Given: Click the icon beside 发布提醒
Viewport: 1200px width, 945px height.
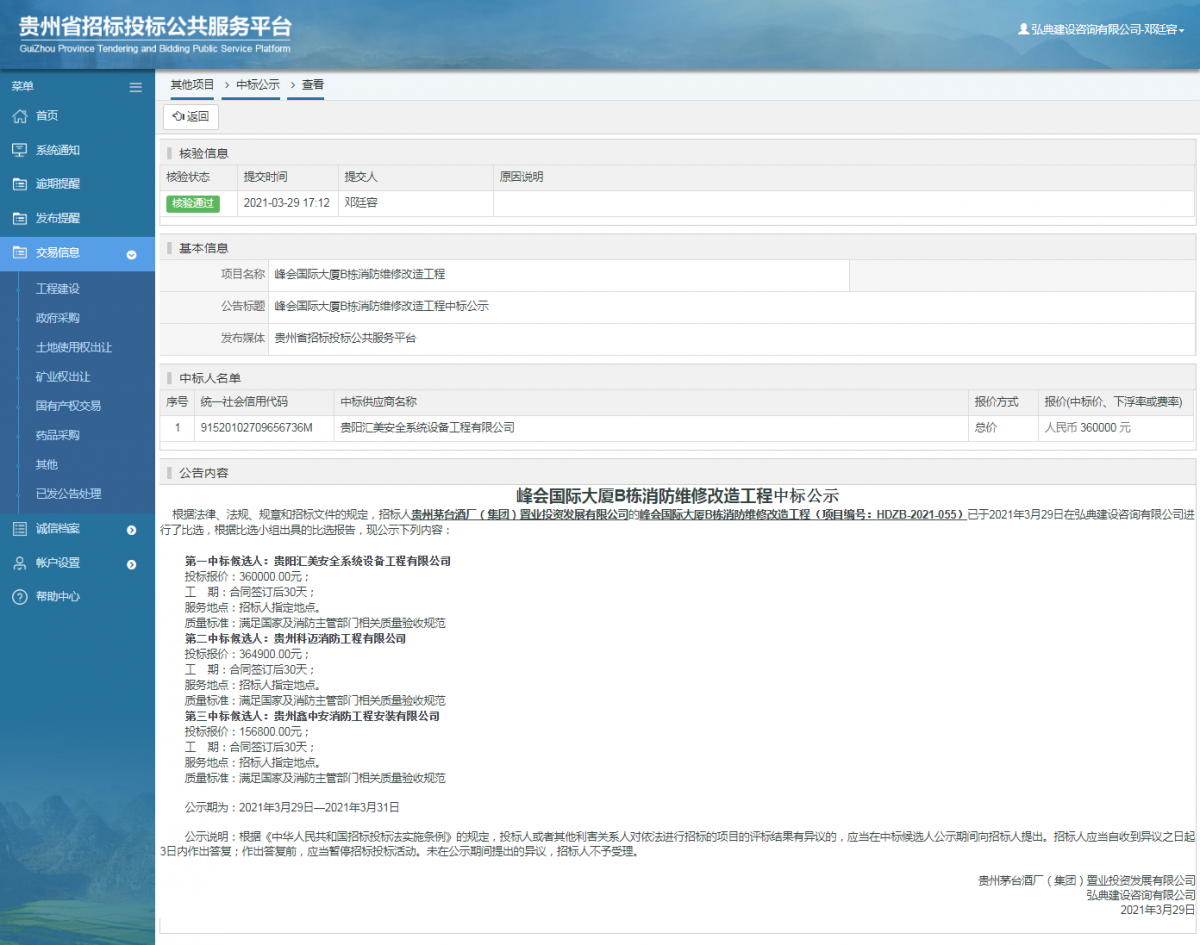Looking at the screenshot, I should (19, 218).
